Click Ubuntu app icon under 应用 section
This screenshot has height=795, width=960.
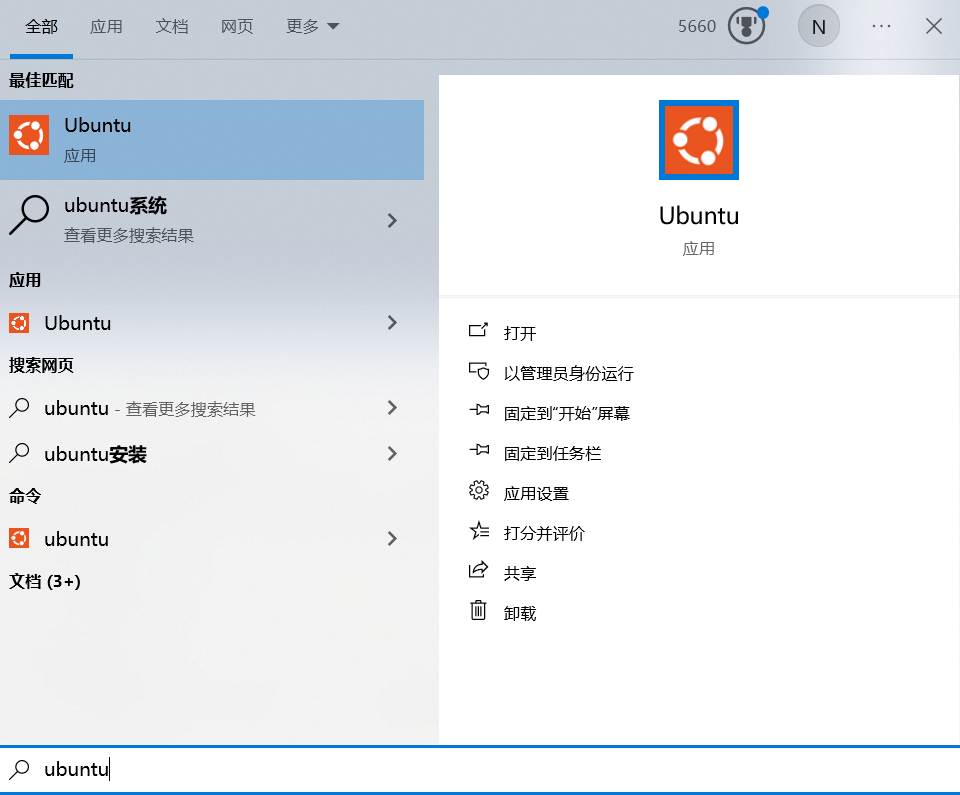point(19,323)
